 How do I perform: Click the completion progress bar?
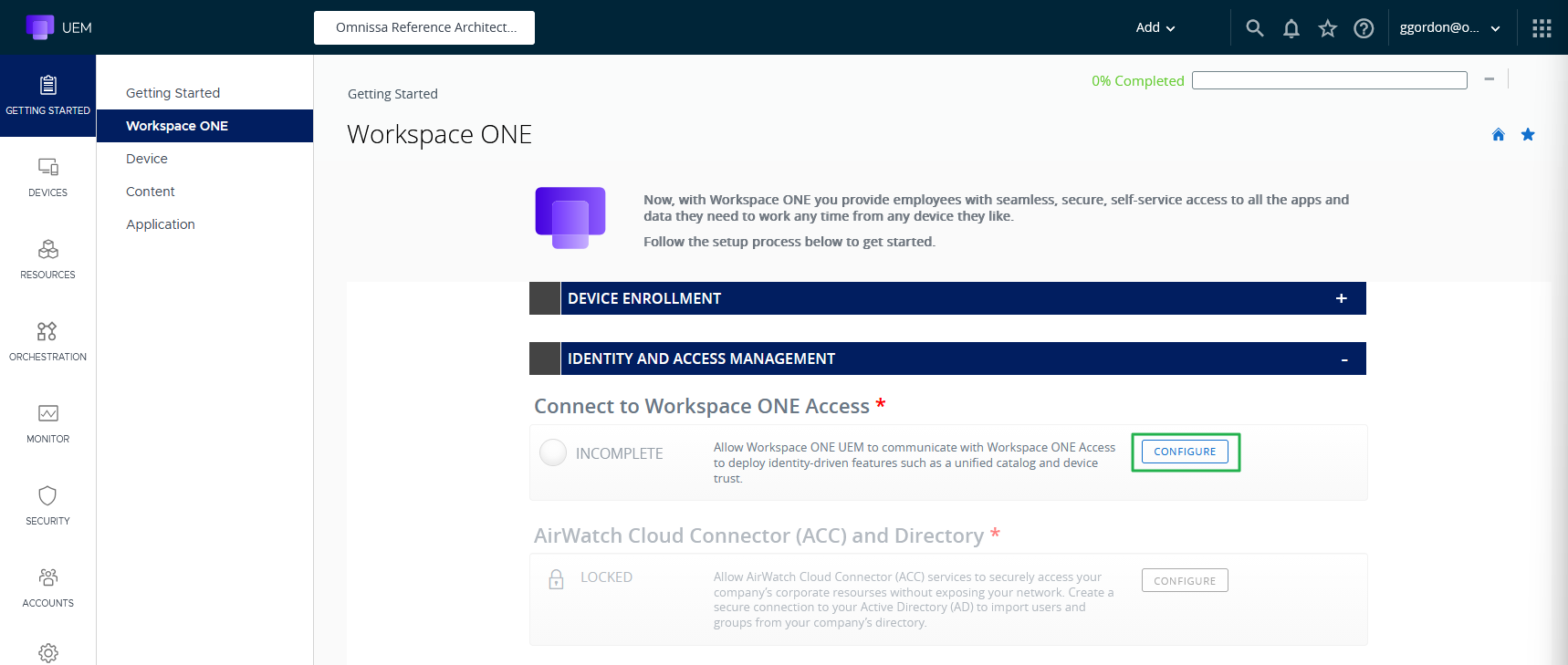pos(1329,80)
